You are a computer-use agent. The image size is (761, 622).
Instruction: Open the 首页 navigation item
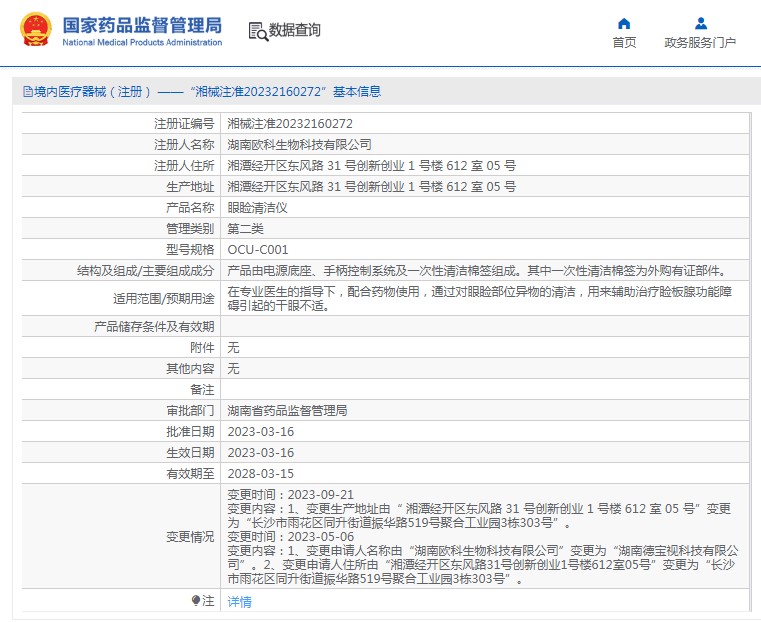624,42
